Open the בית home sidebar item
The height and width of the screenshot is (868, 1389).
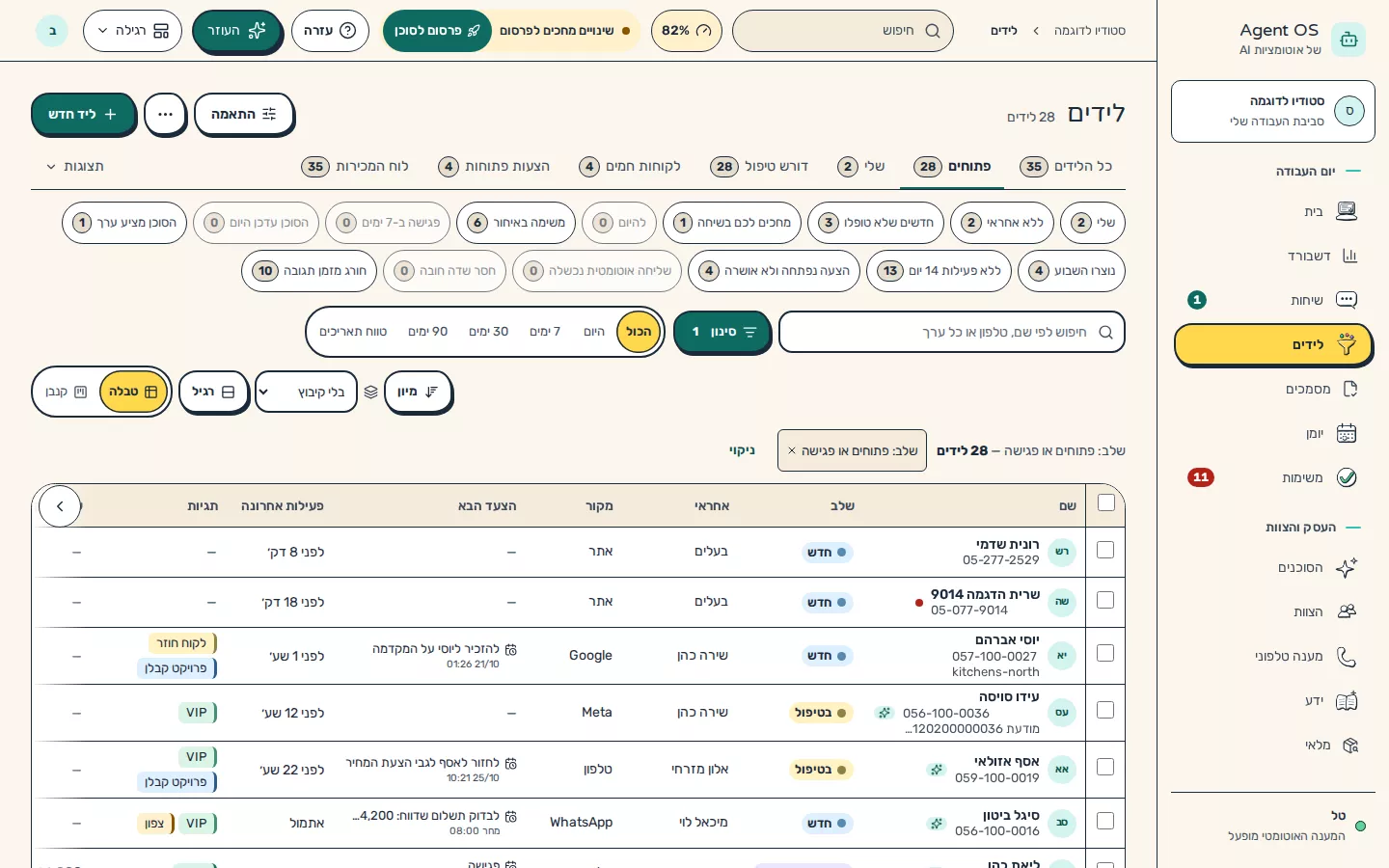[1273, 211]
